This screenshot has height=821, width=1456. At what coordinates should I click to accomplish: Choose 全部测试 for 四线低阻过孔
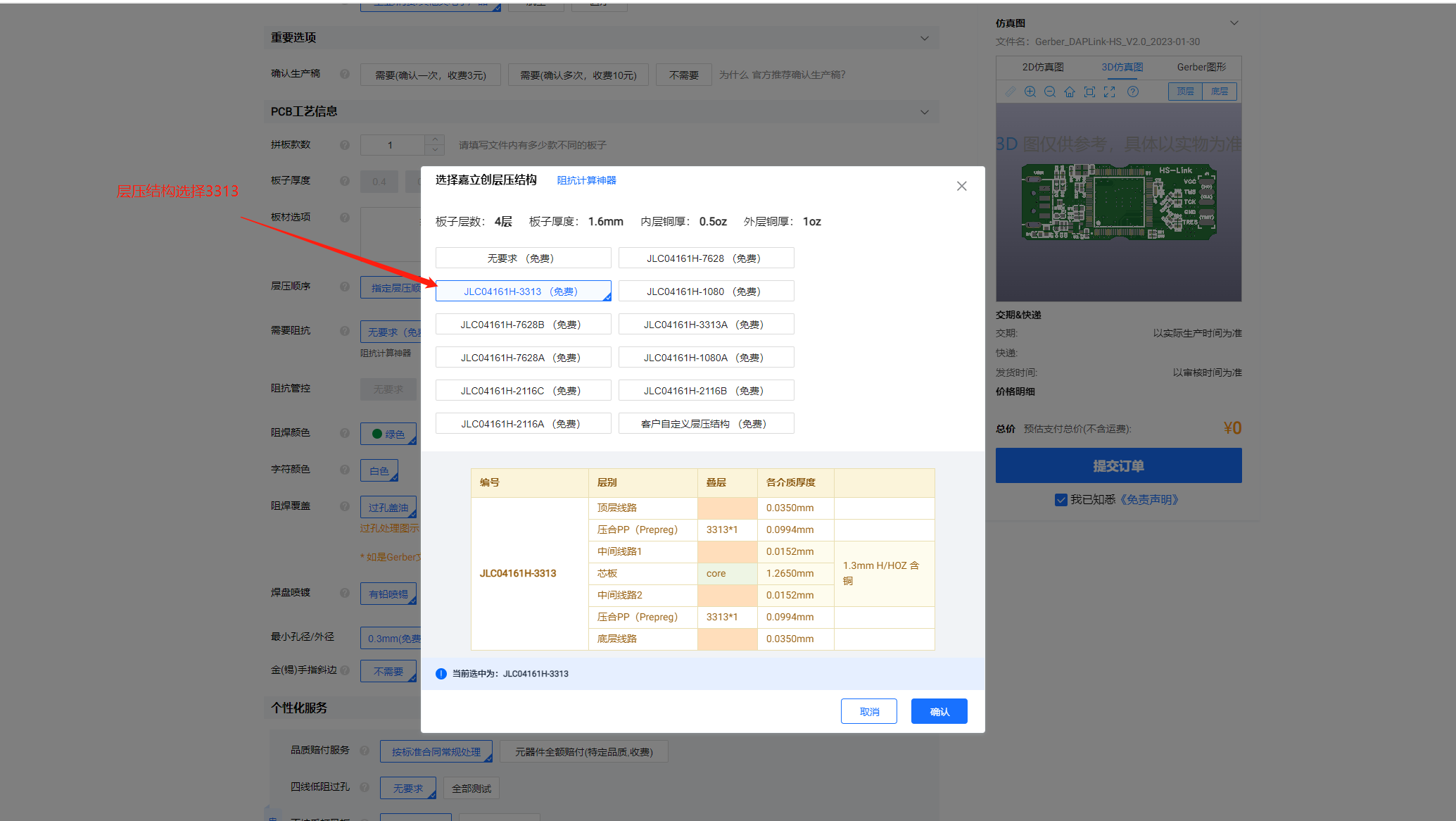(x=471, y=788)
